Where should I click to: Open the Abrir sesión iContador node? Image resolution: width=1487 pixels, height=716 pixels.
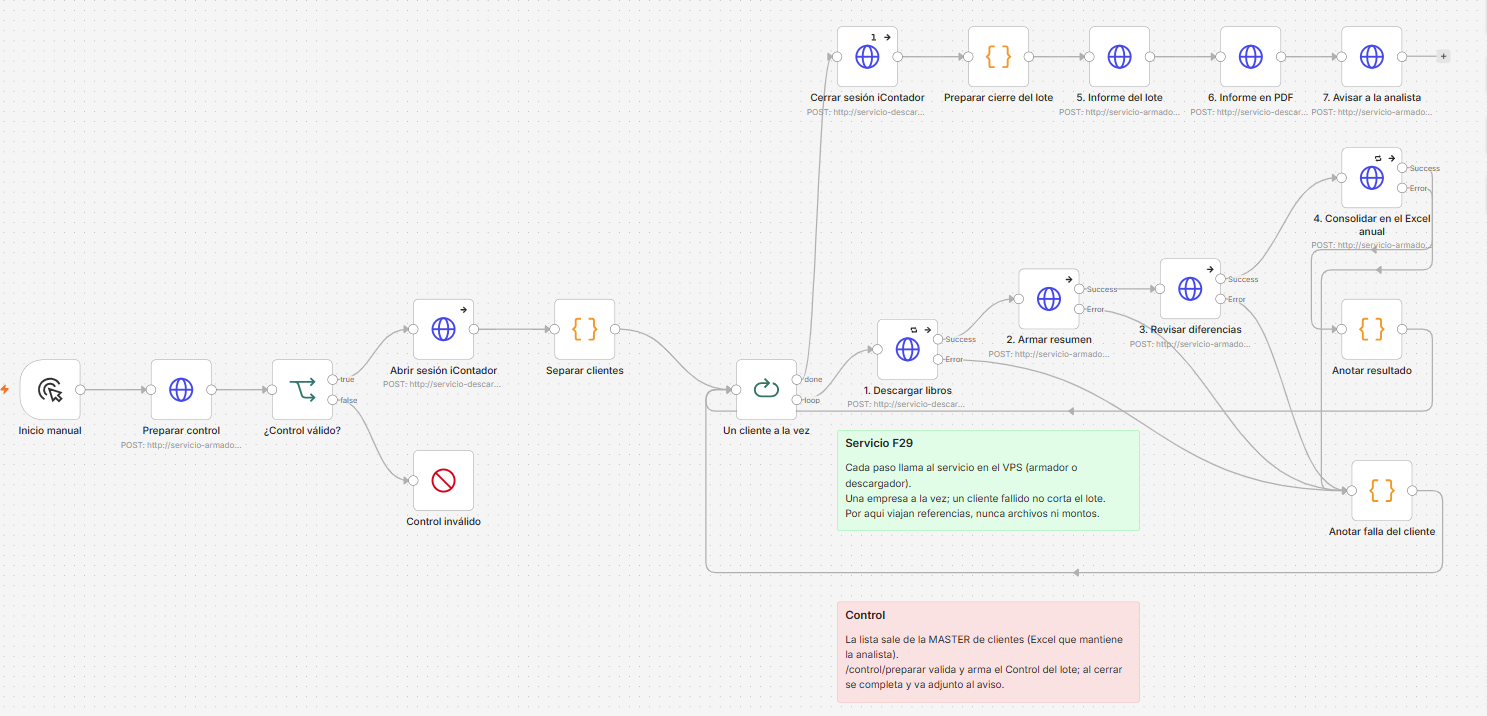click(443, 329)
